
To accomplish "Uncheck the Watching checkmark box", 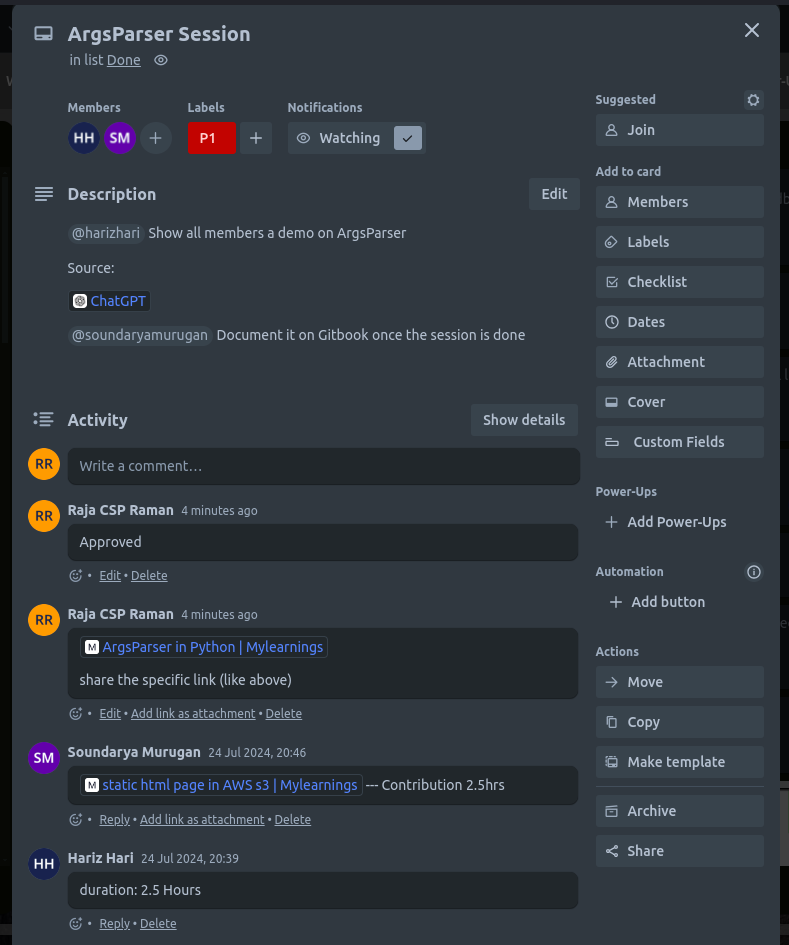I will click(x=408, y=138).
